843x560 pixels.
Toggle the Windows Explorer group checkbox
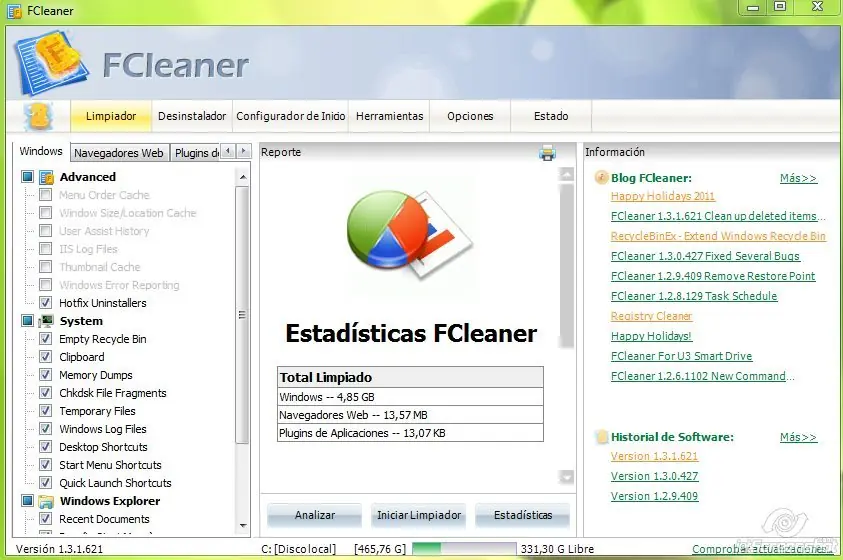[x=27, y=500]
